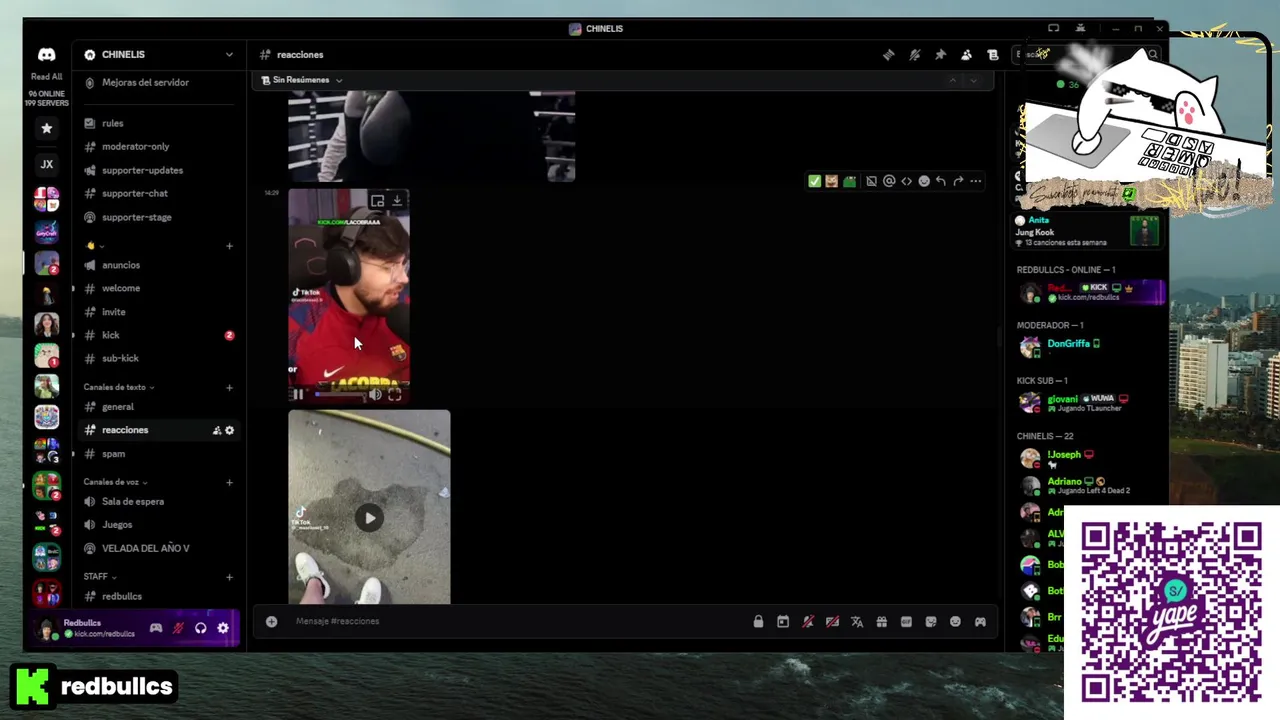The width and height of the screenshot is (1280, 720).
Task: Open add reaction smiley in message toolbar
Action: [x=924, y=181]
